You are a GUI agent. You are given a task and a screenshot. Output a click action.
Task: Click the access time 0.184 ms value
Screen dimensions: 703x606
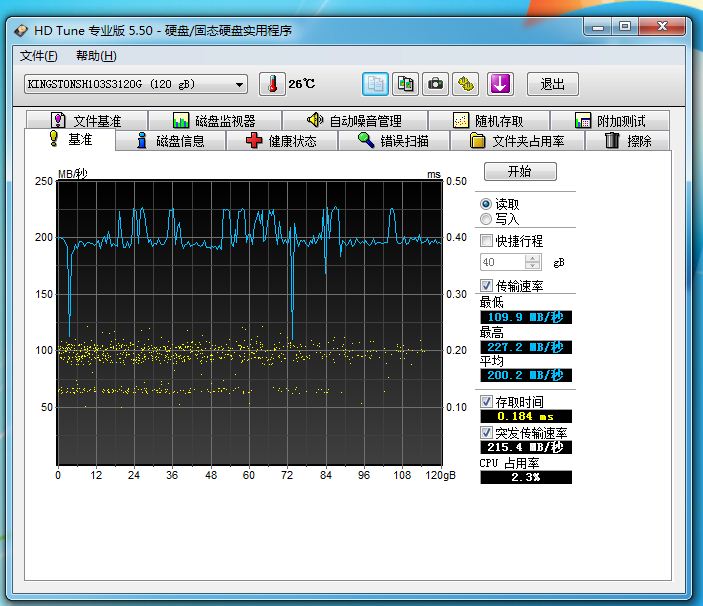coord(526,416)
